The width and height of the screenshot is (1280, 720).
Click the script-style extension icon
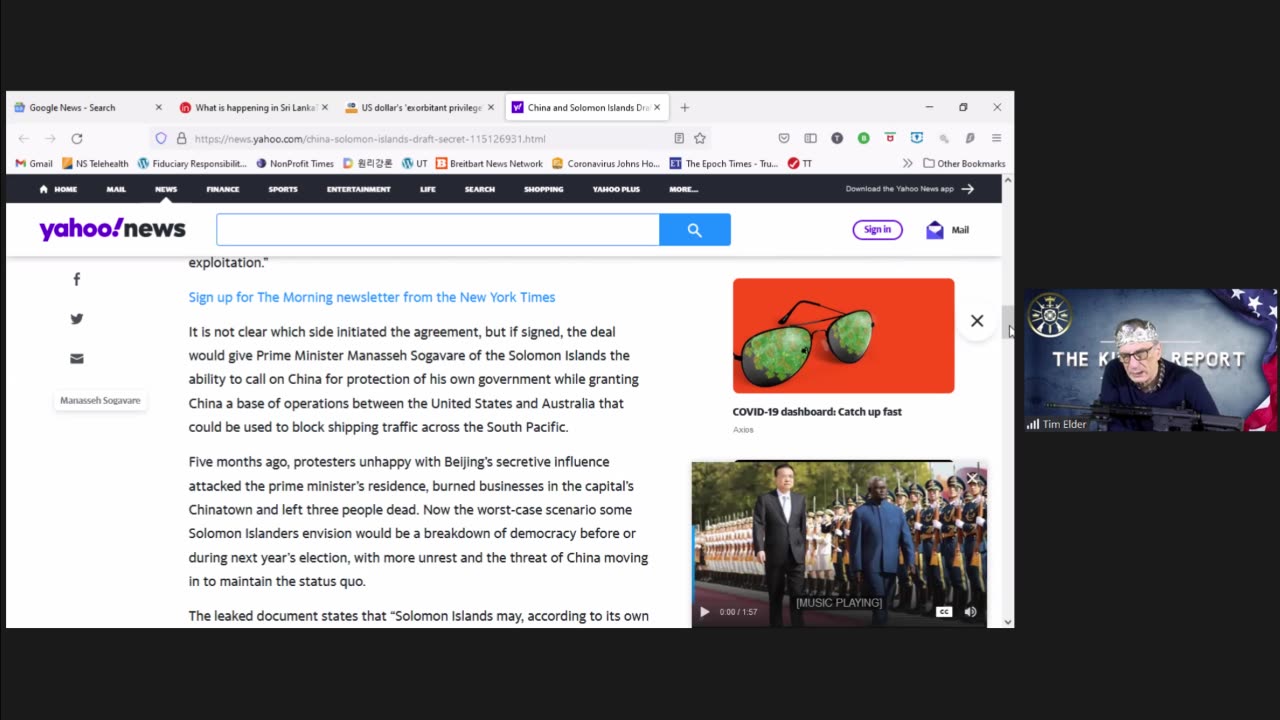click(x=970, y=138)
